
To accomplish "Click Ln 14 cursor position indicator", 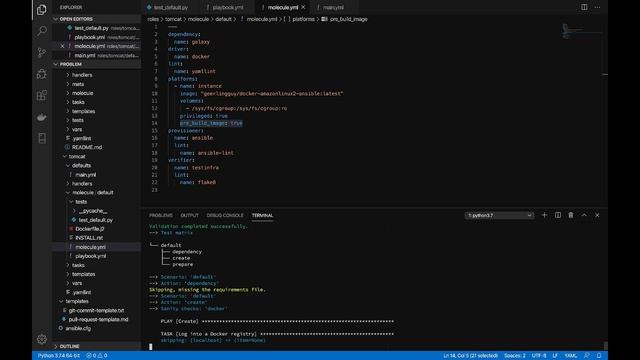I will click(470, 356).
